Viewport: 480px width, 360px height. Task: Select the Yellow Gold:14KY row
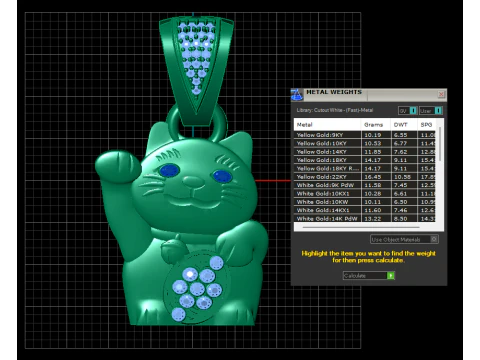[x=365, y=152]
